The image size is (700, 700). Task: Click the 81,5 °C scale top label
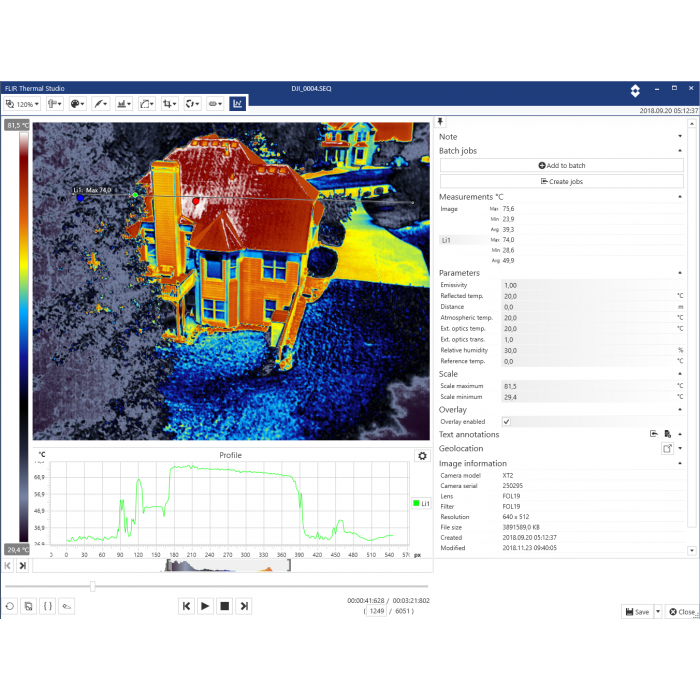[x=17, y=125]
